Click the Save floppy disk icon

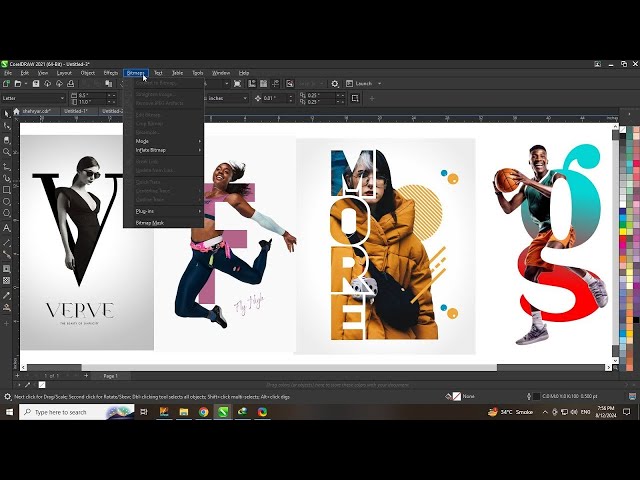click(x=36, y=84)
